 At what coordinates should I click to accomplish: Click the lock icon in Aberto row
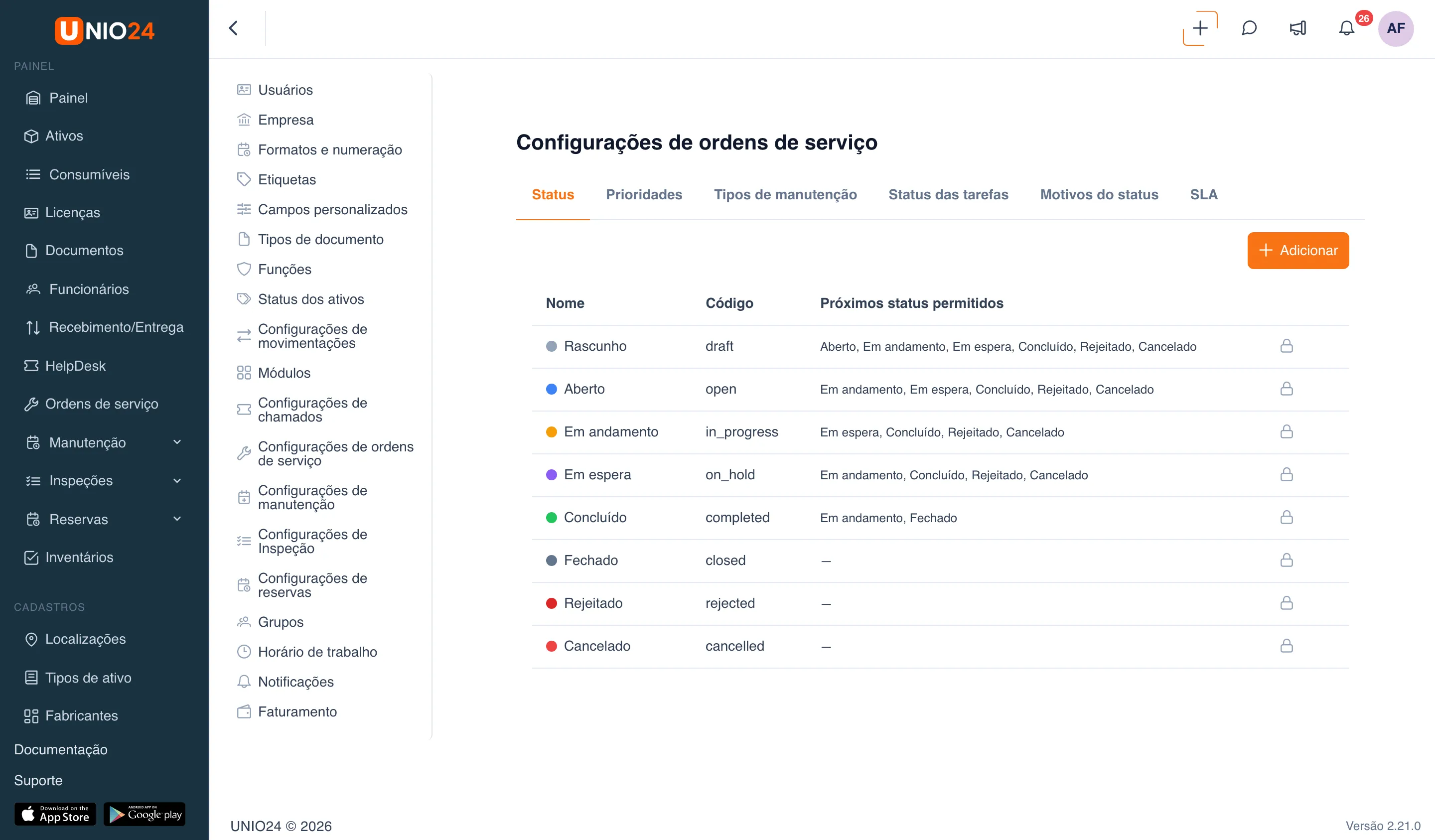pyautogui.click(x=1287, y=389)
